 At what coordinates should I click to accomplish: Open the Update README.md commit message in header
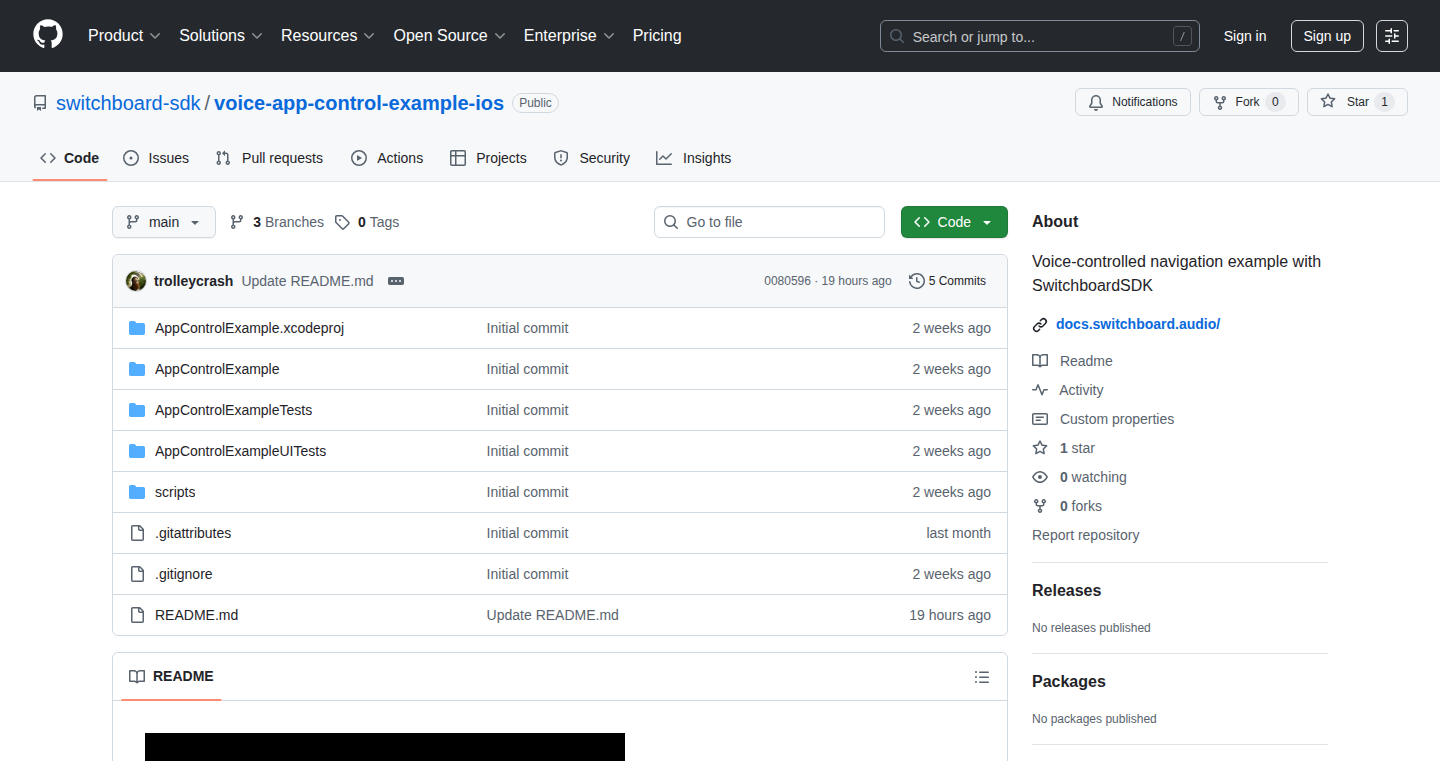(308, 281)
